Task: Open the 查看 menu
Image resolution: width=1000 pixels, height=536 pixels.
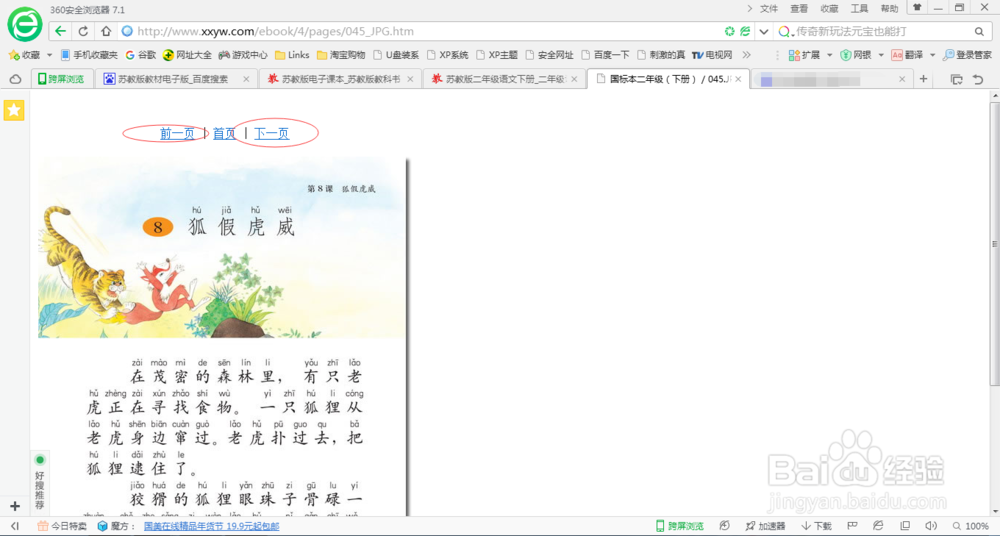Action: tap(799, 8)
